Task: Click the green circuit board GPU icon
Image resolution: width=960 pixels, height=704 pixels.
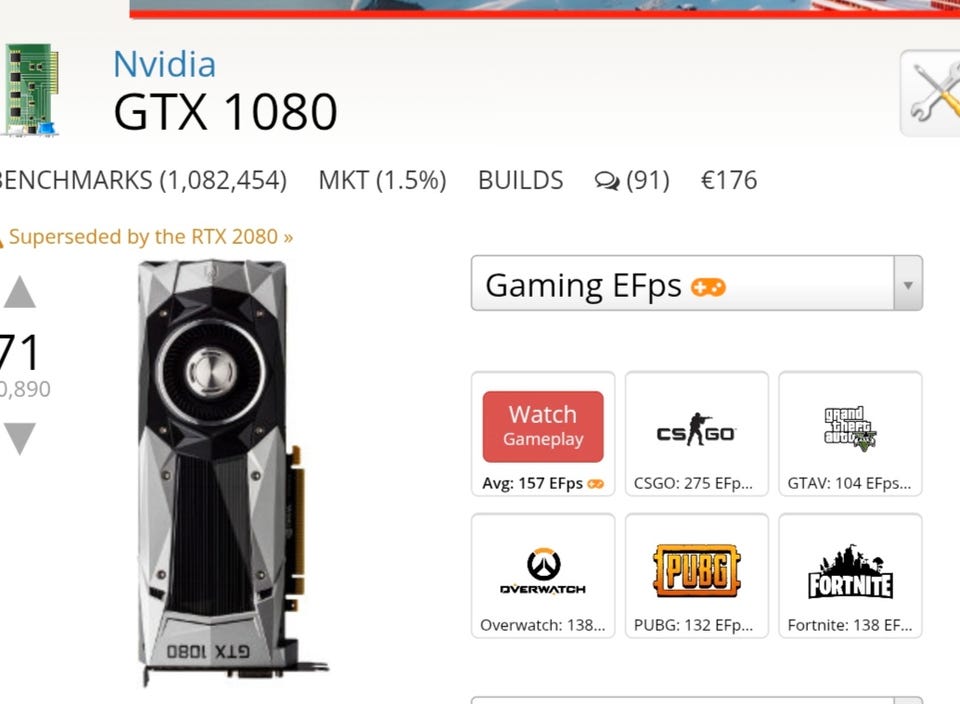Action: point(30,89)
